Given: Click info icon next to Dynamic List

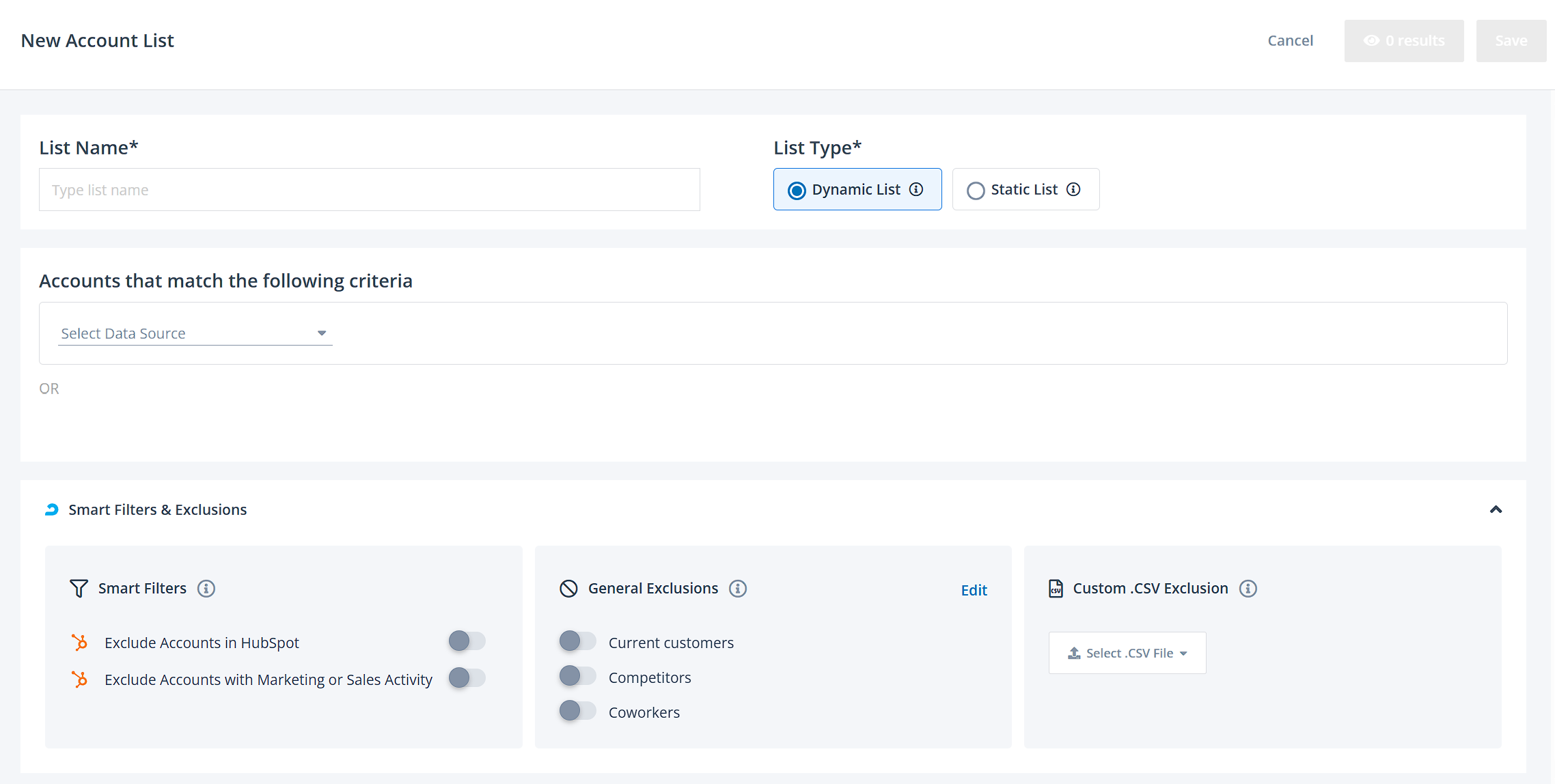Looking at the screenshot, I should [916, 189].
